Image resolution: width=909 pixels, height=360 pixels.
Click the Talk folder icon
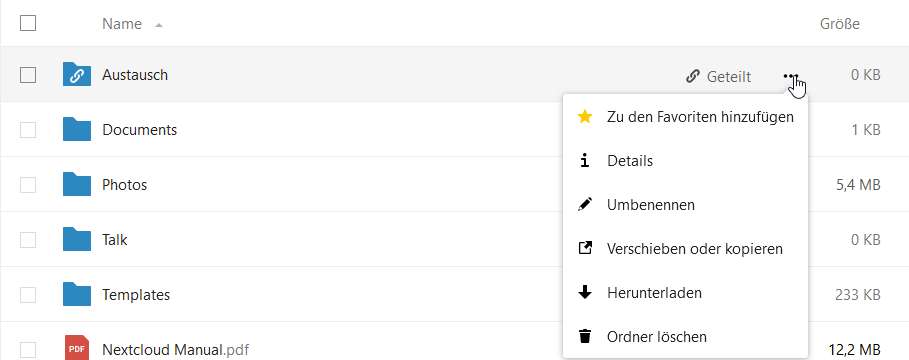click(x=77, y=239)
